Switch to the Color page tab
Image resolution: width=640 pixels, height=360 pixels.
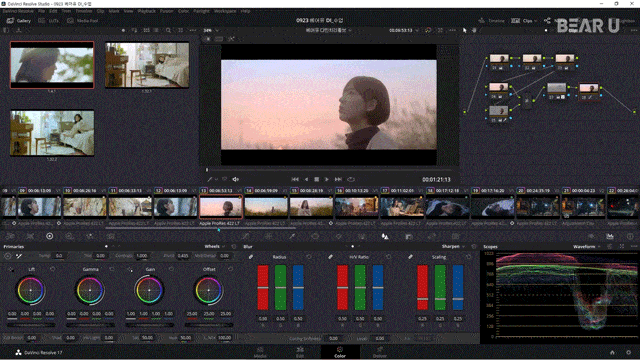click(x=340, y=352)
